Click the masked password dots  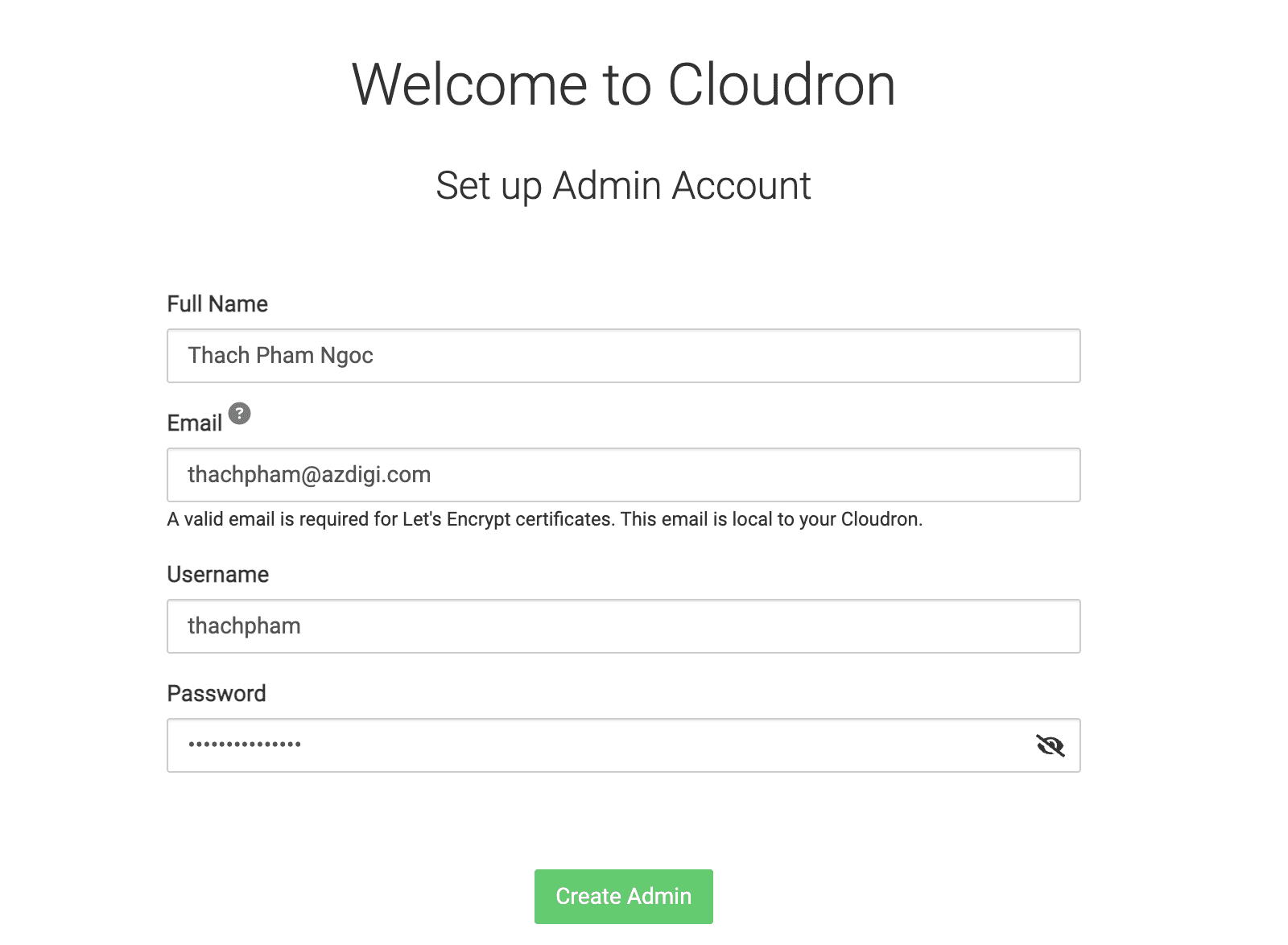click(x=245, y=745)
